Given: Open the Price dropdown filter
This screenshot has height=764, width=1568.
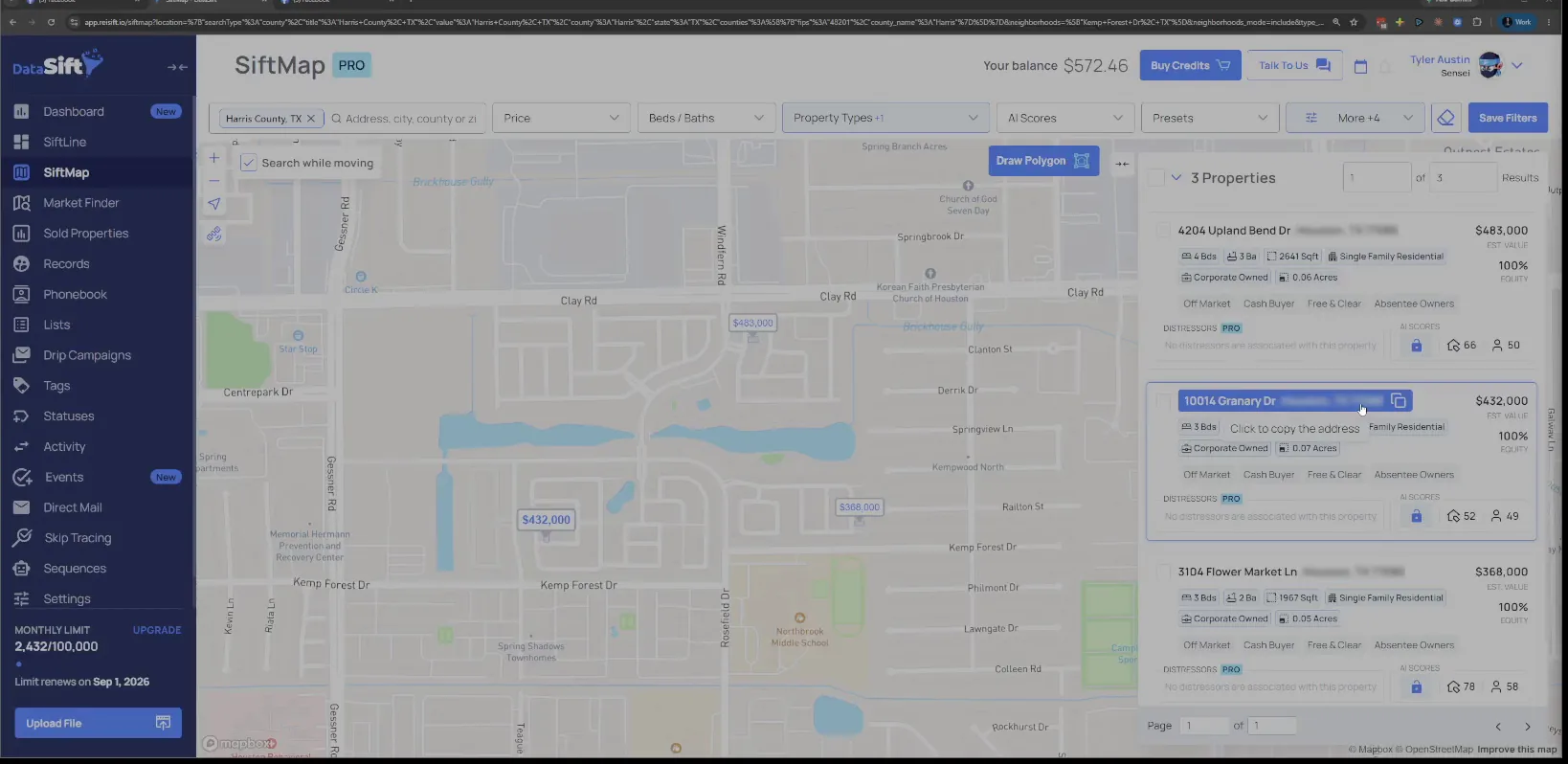Looking at the screenshot, I should click(561, 118).
